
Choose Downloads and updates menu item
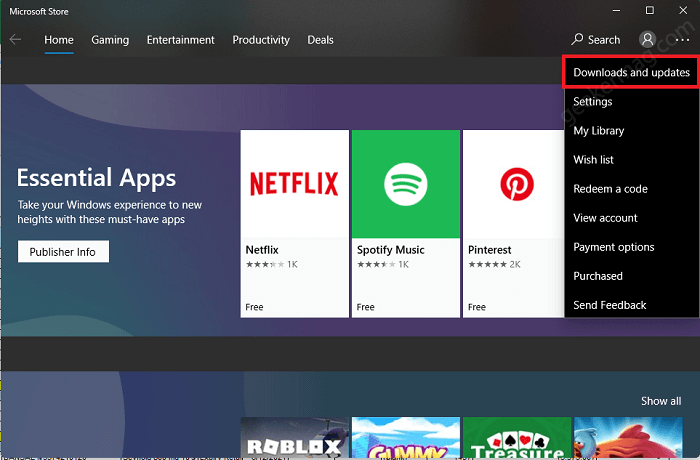(x=631, y=72)
